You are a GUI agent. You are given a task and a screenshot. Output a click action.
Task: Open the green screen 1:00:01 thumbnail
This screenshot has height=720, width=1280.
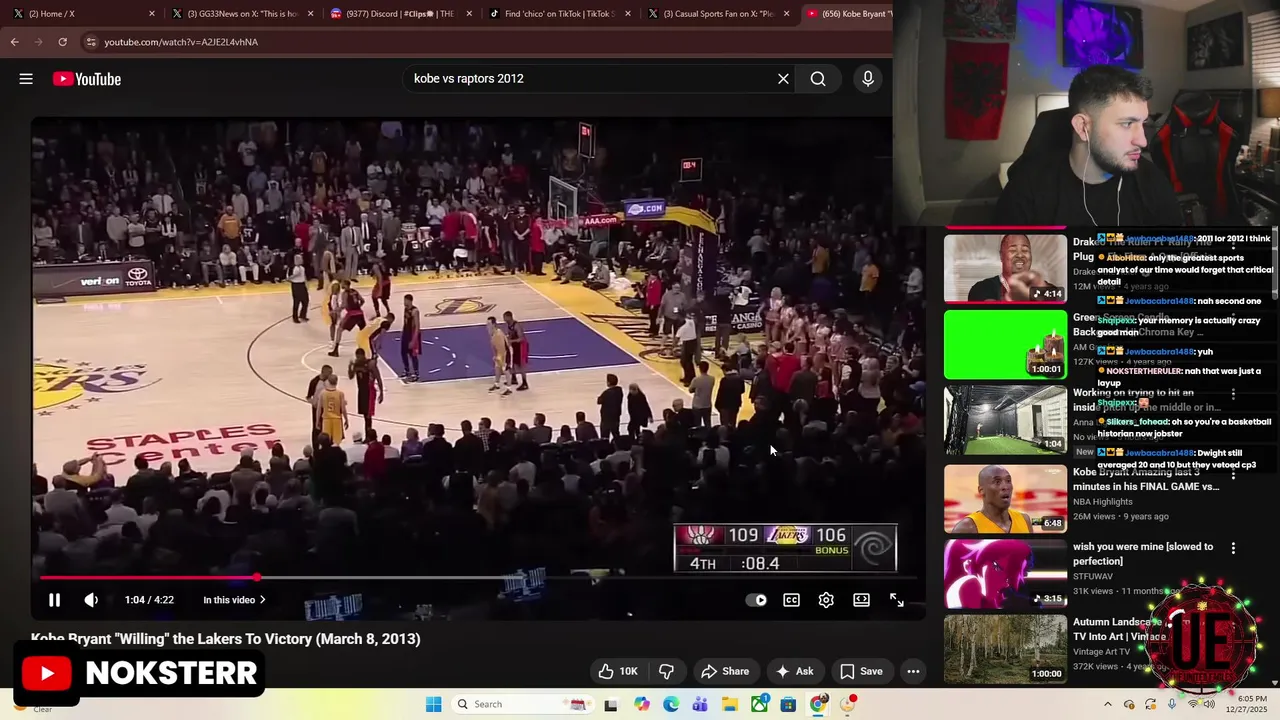point(1005,344)
